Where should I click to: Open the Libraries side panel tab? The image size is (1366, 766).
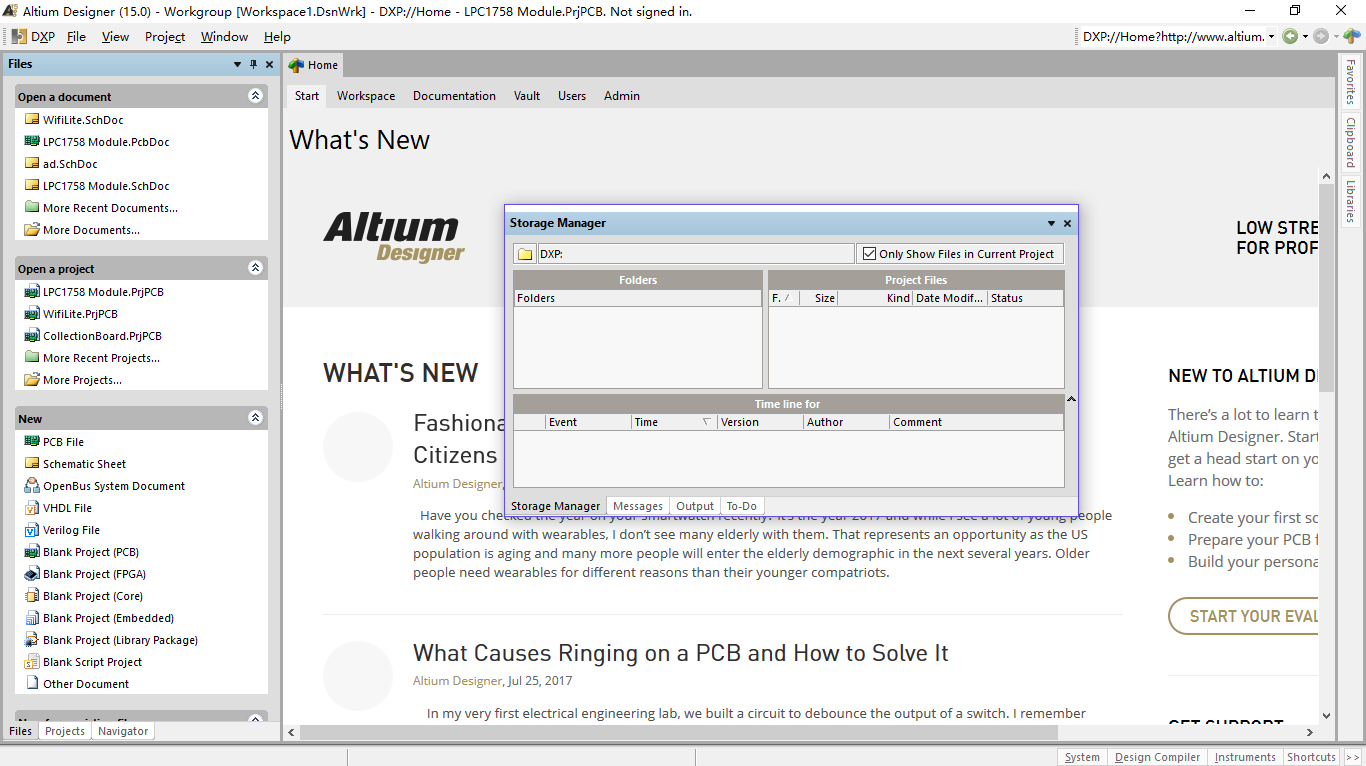(x=1350, y=201)
